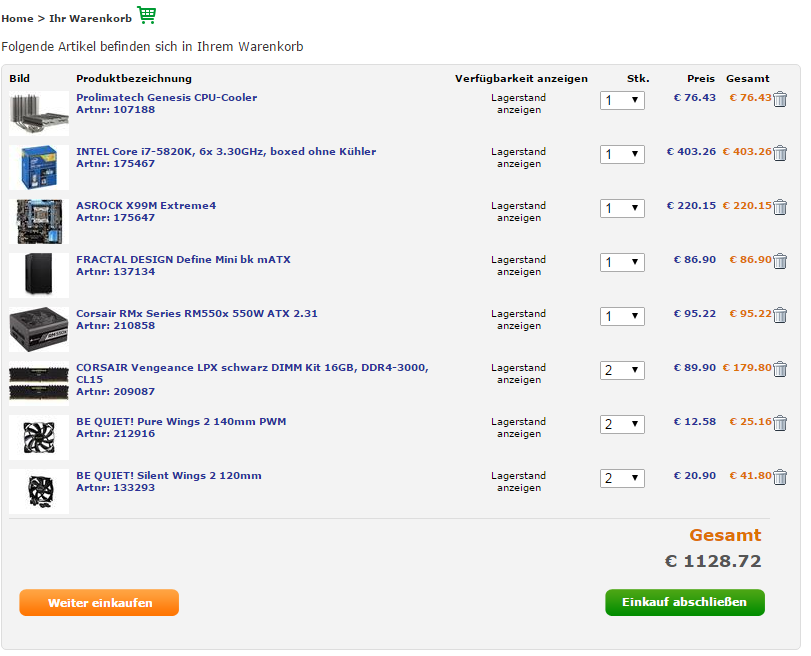Show Lagerstand for Corsair RM550x

[x=518, y=320]
